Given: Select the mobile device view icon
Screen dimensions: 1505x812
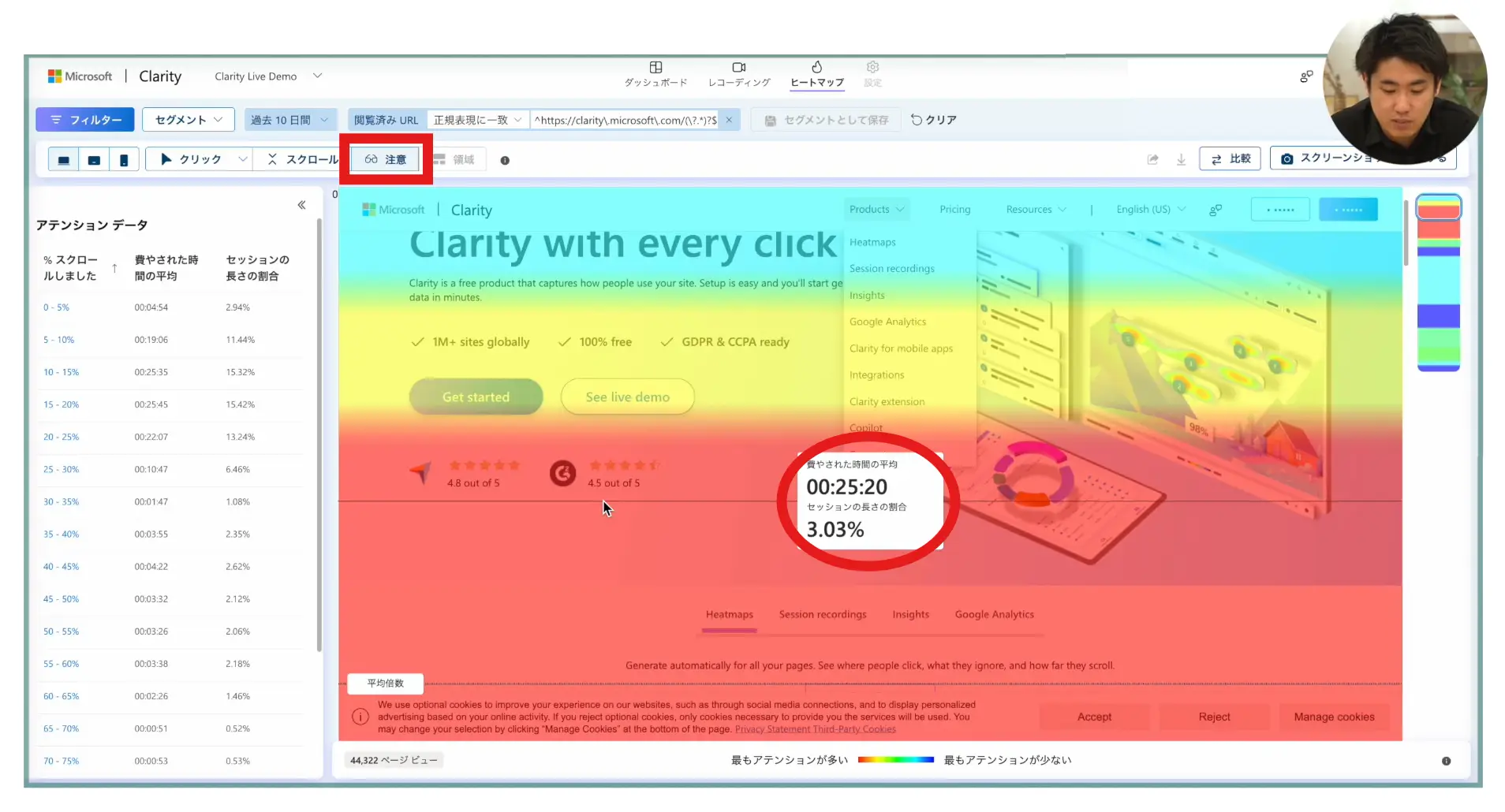Looking at the screenshot, I should pos(124,160).
